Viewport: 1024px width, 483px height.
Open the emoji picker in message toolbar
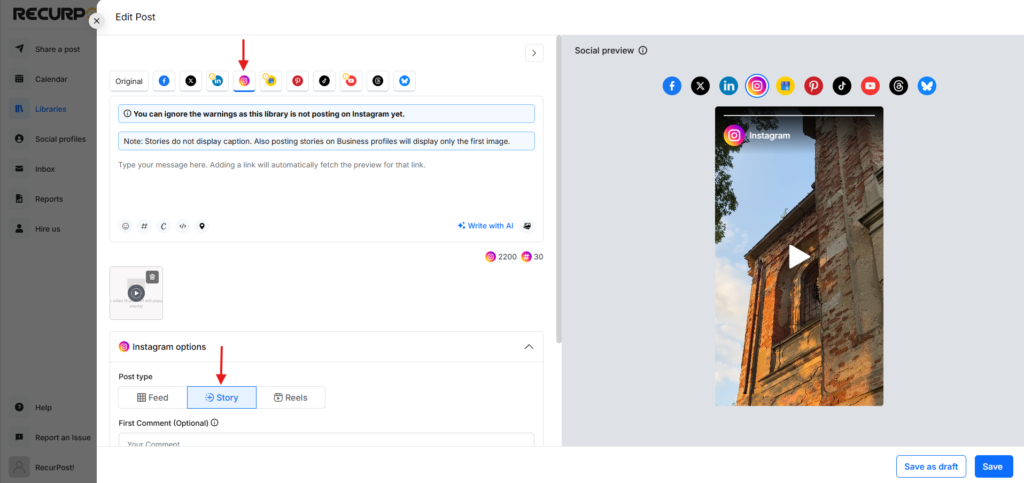tap(125, 226)
